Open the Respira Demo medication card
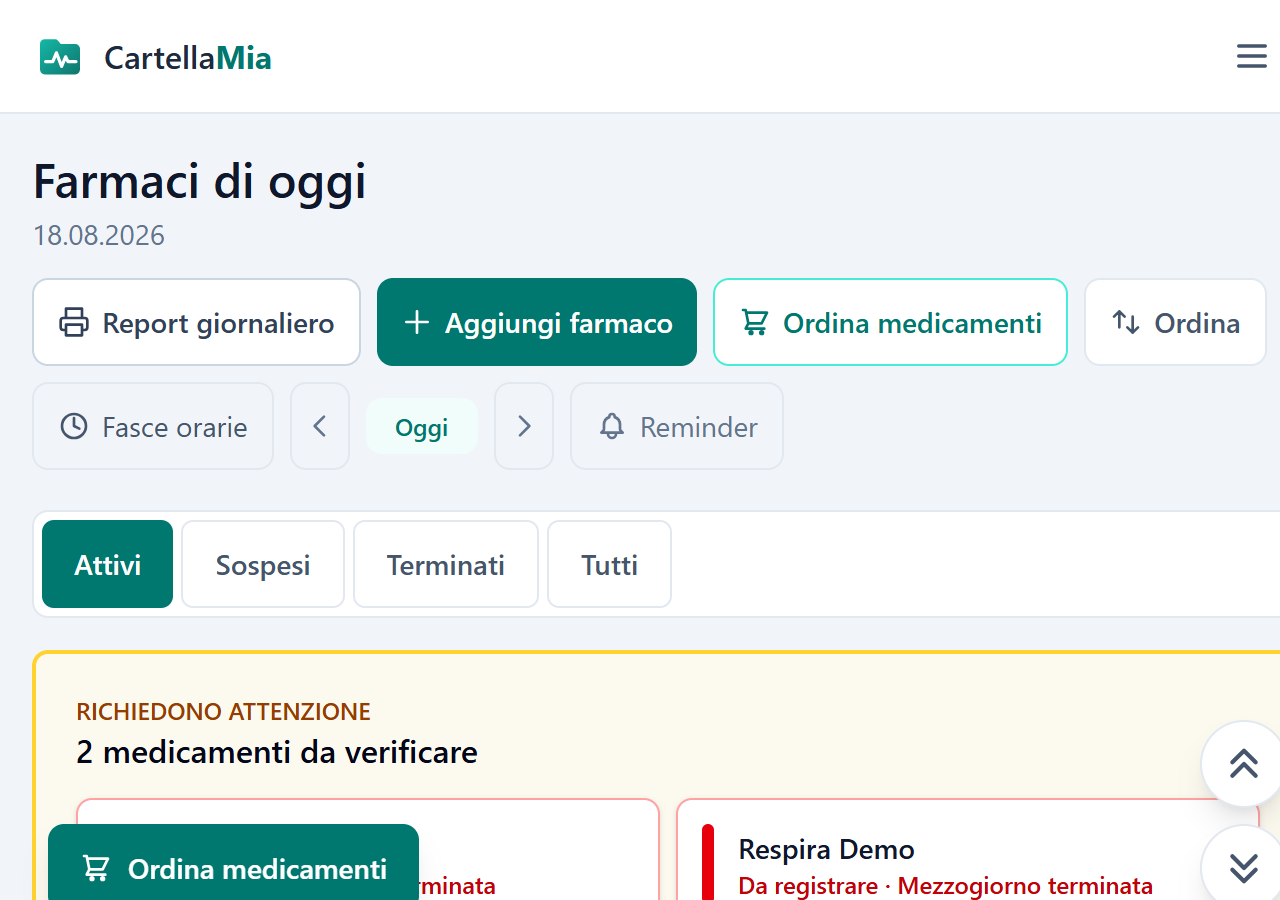The image size is (1280, 900). pyautogui.click(x=968, y=850)
